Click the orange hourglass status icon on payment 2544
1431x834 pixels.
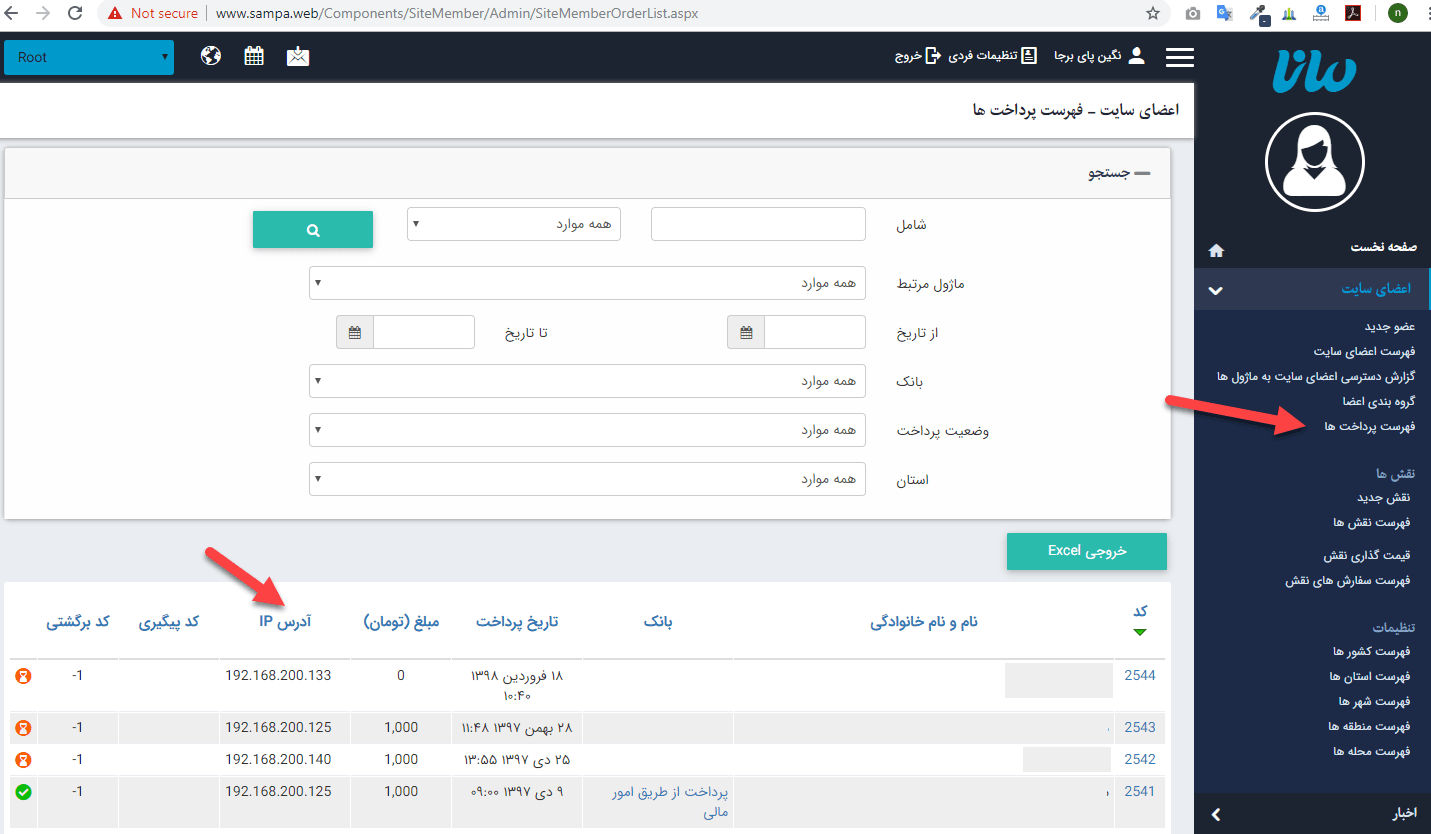pos(23,675)
